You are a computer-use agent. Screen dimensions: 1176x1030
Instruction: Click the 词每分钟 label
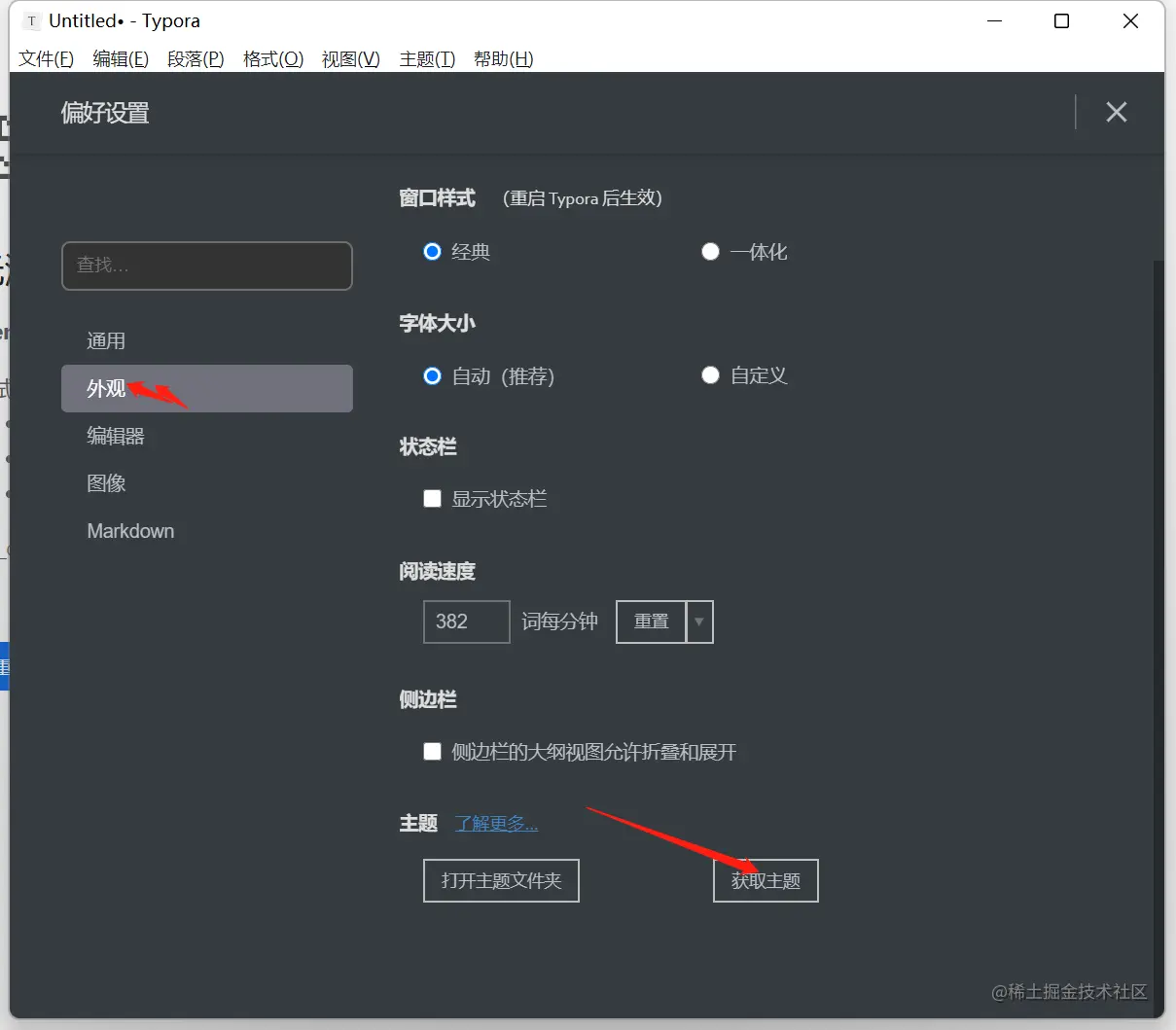pyautogui.click(x=559, y=622)
